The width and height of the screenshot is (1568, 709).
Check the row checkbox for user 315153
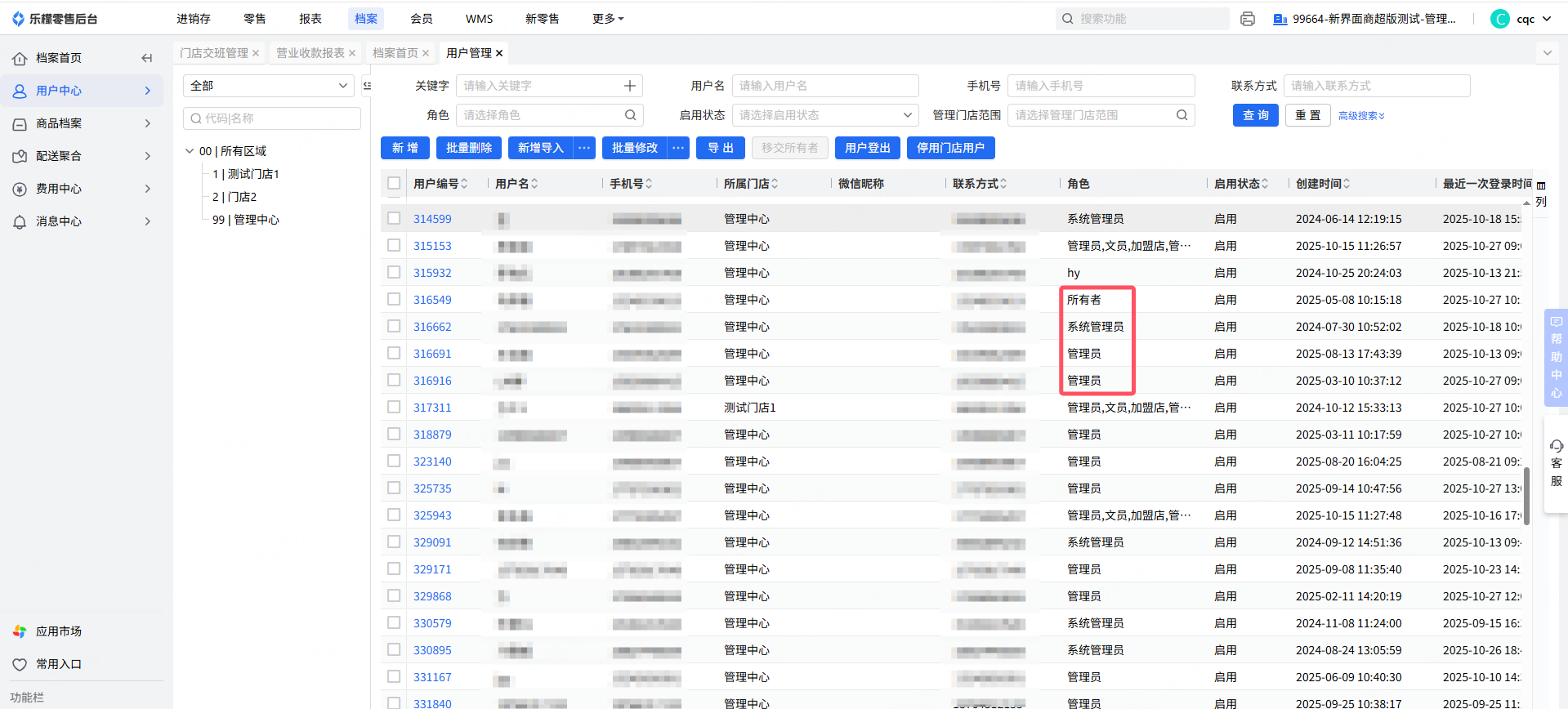(x=394, y=246)
